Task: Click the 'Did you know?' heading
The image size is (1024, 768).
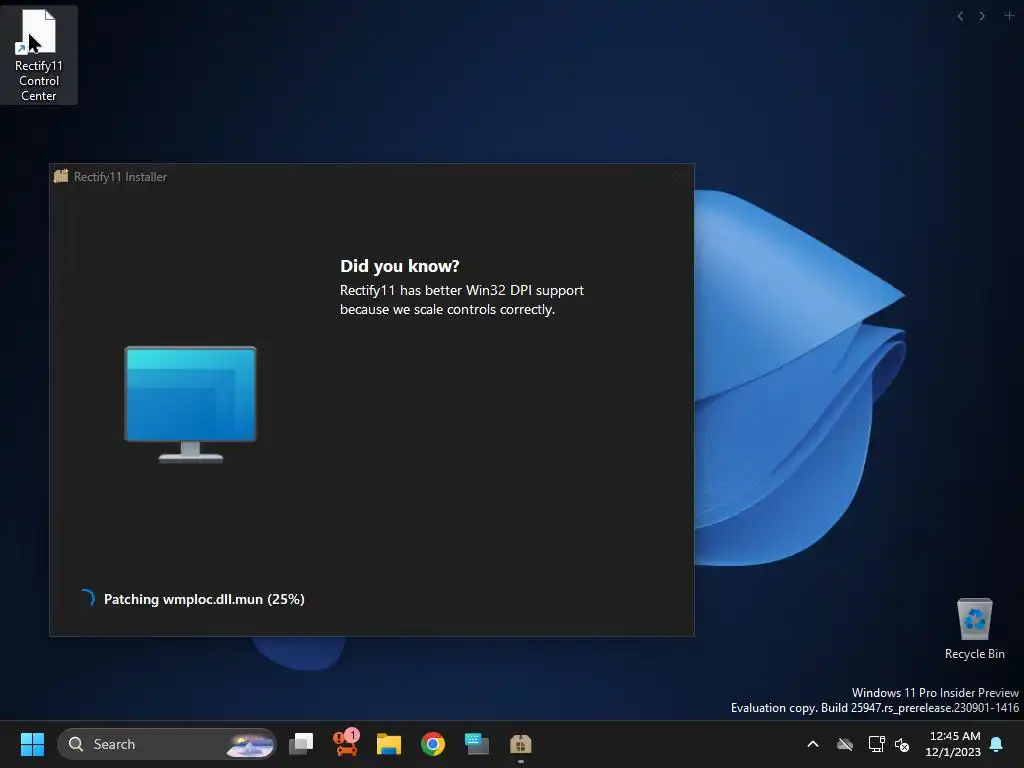Action: coord(400,266)
